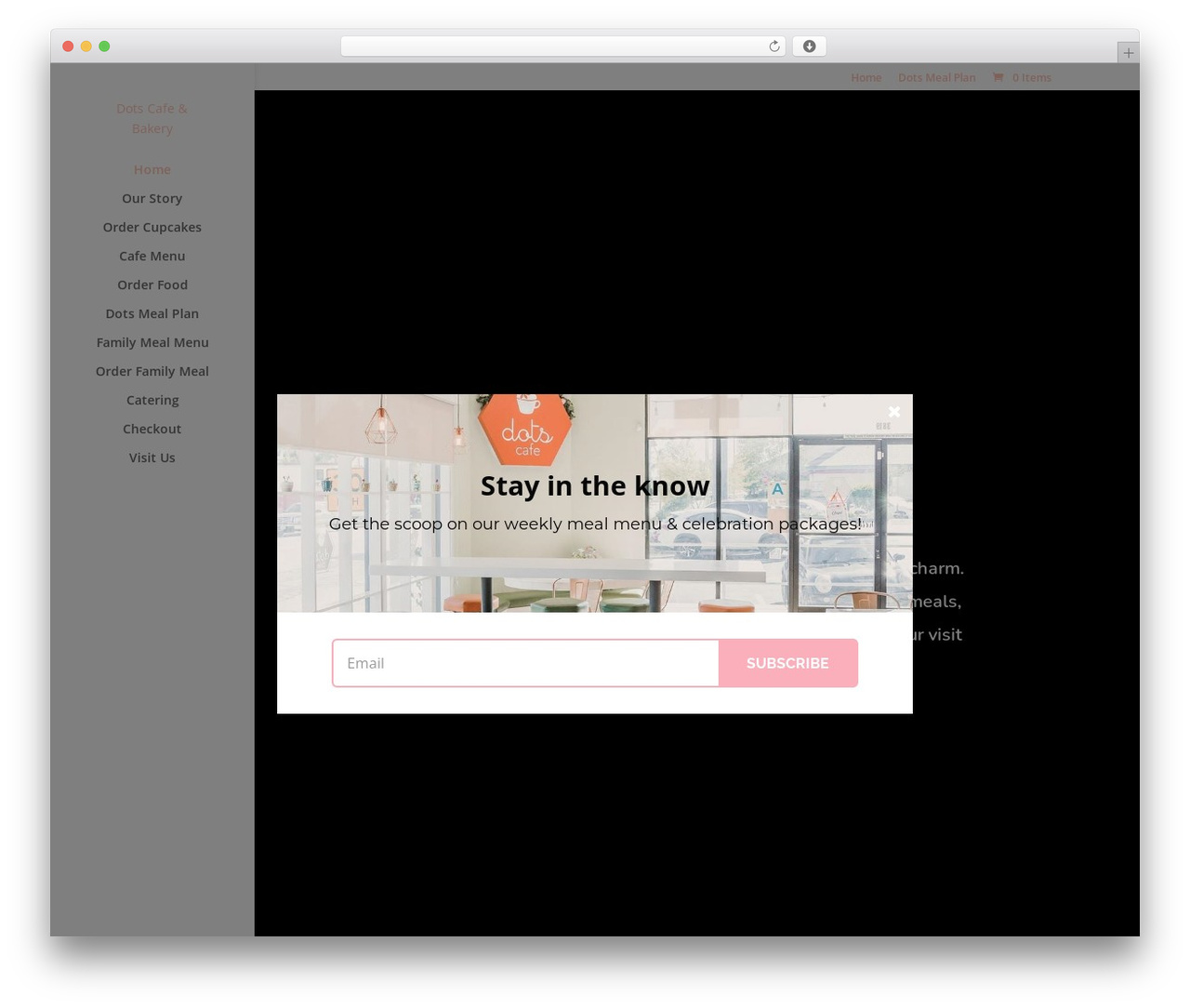The width and height of the screenshot is (1190, 1008).
Task: Add a new browser tab with plus
Action: [x=1128, y=53]
